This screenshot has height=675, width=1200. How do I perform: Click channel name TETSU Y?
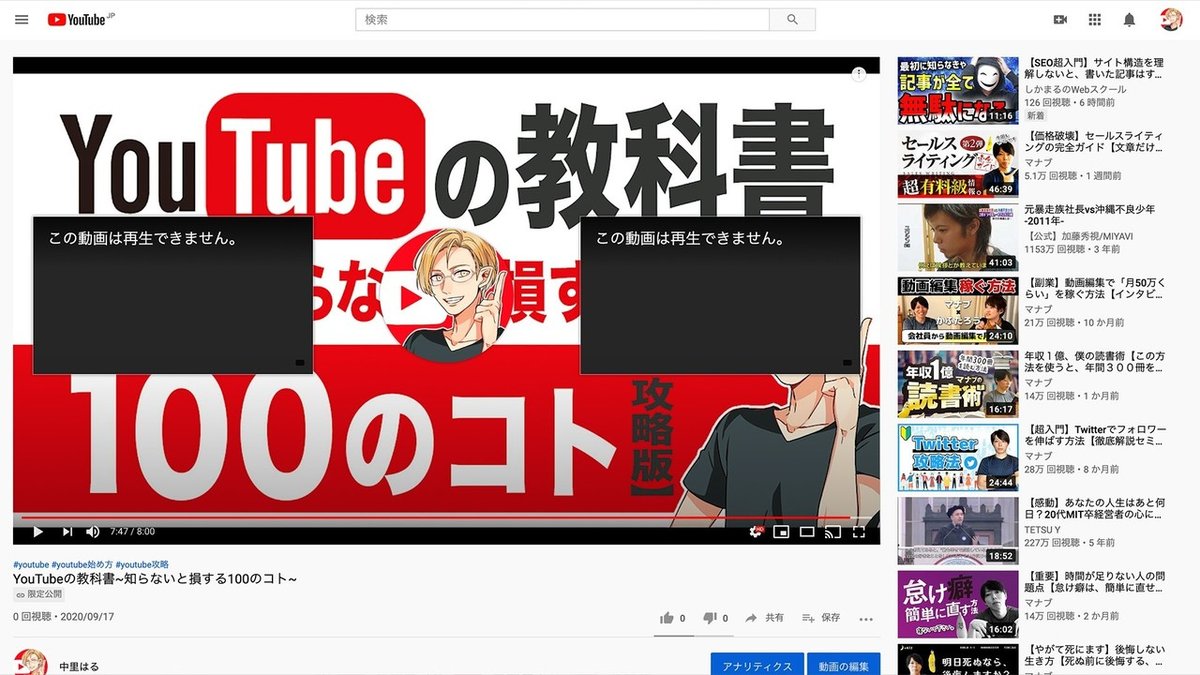click(1041, 528)
